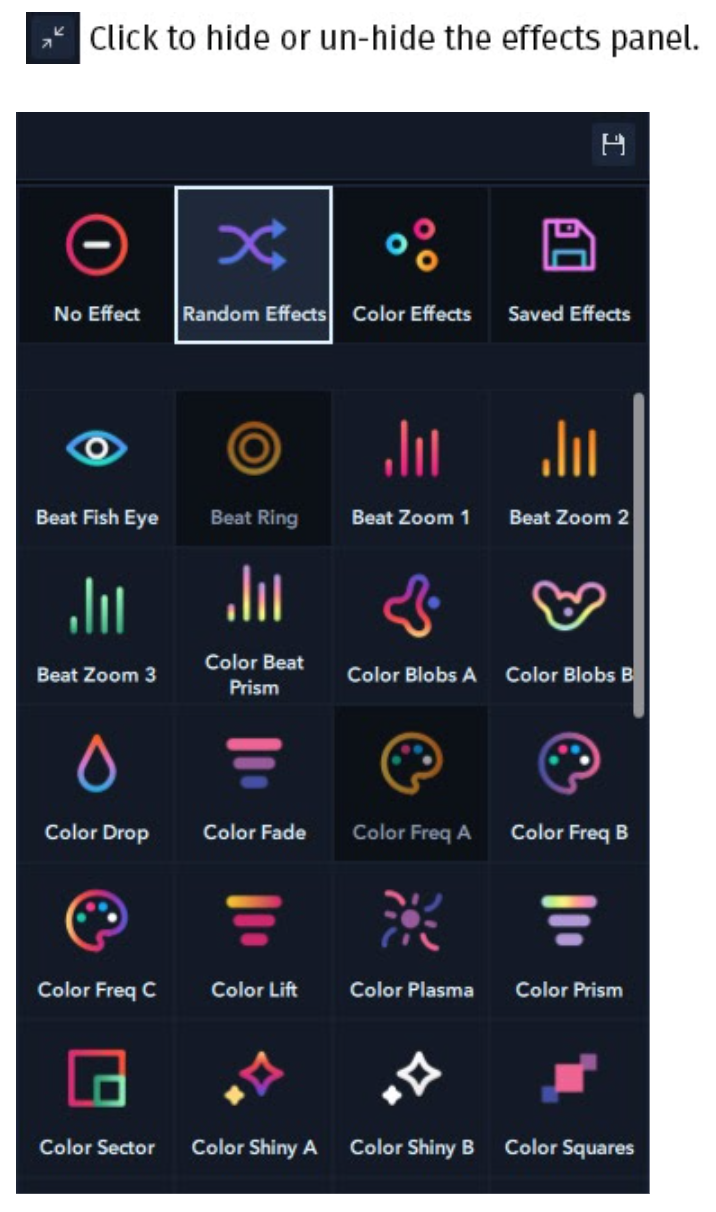Click the save icon atop effects panel
The image size is (716, 1212).
click(612, 146)
